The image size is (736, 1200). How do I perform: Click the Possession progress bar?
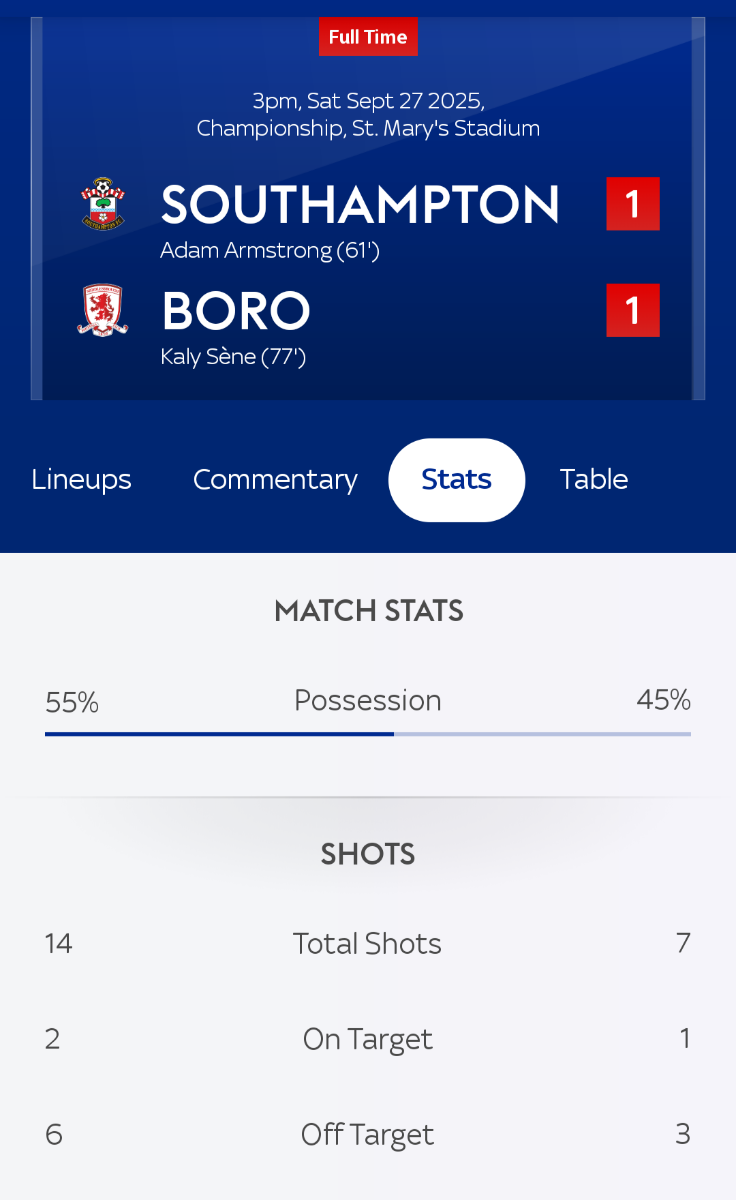[368, 734]
